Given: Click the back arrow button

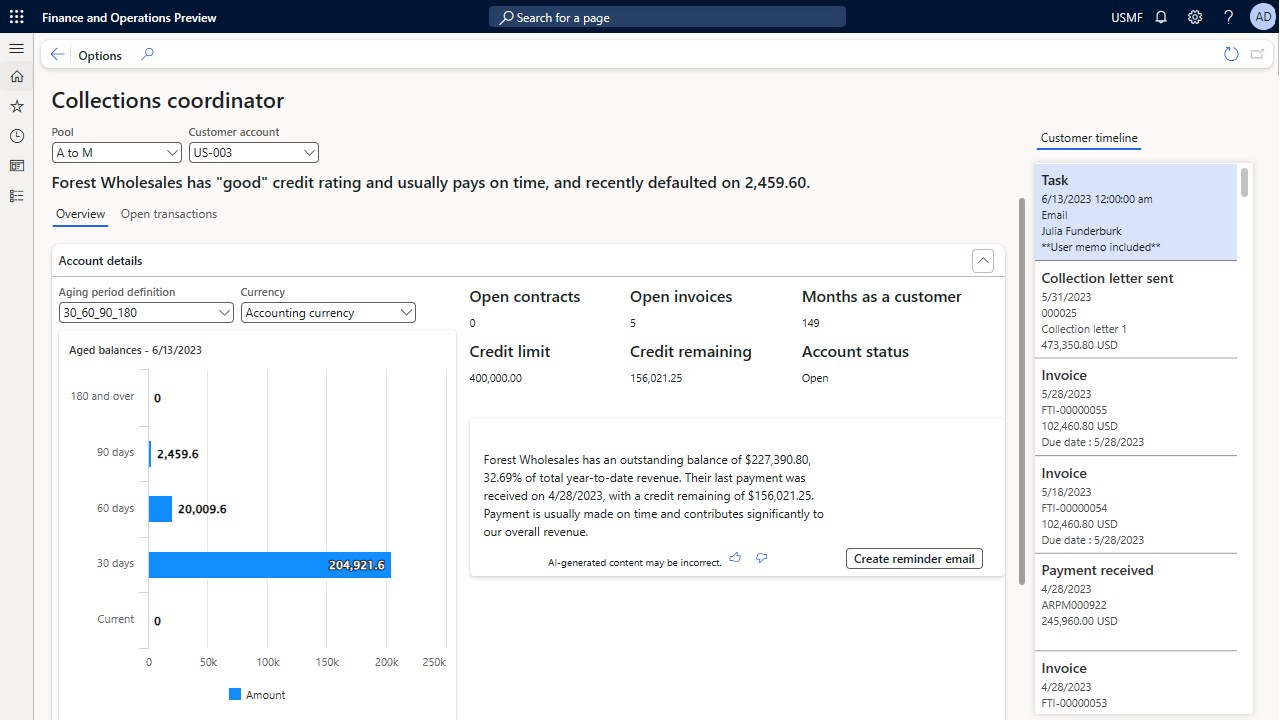Looking at the screenshot, I should tap(57, 55).
